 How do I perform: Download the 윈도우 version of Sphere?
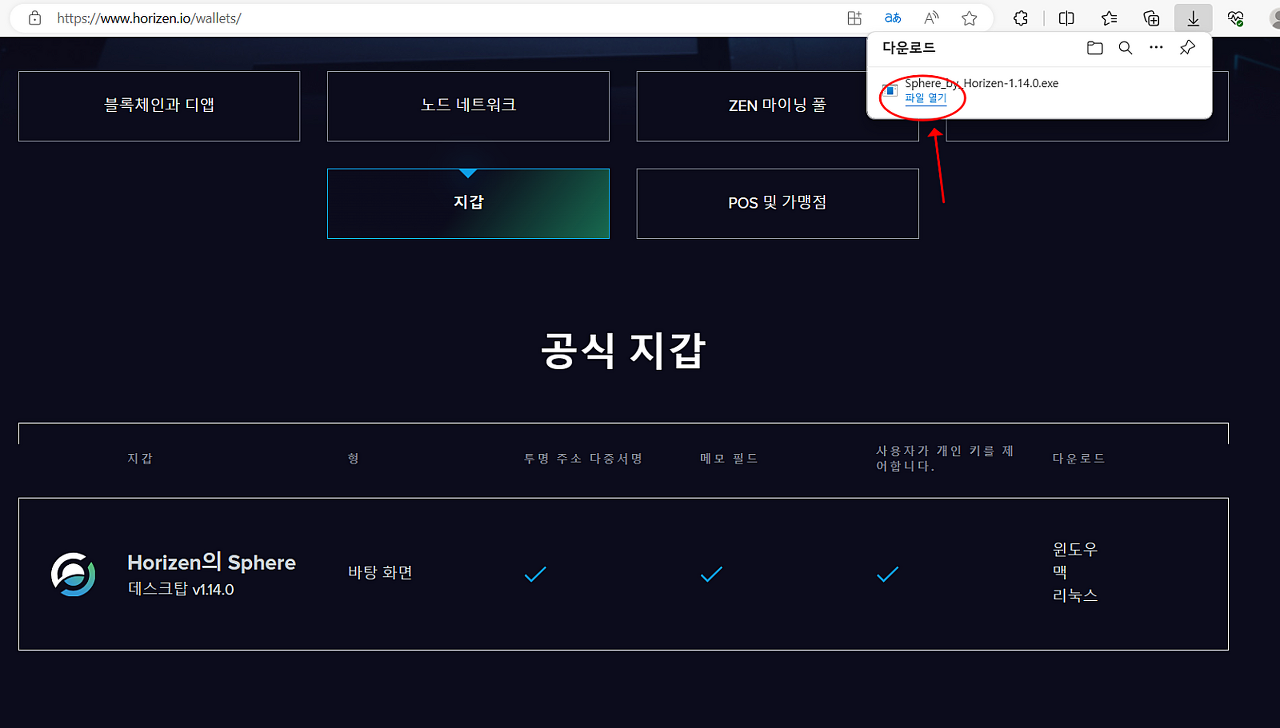(x=1074, y=548)
